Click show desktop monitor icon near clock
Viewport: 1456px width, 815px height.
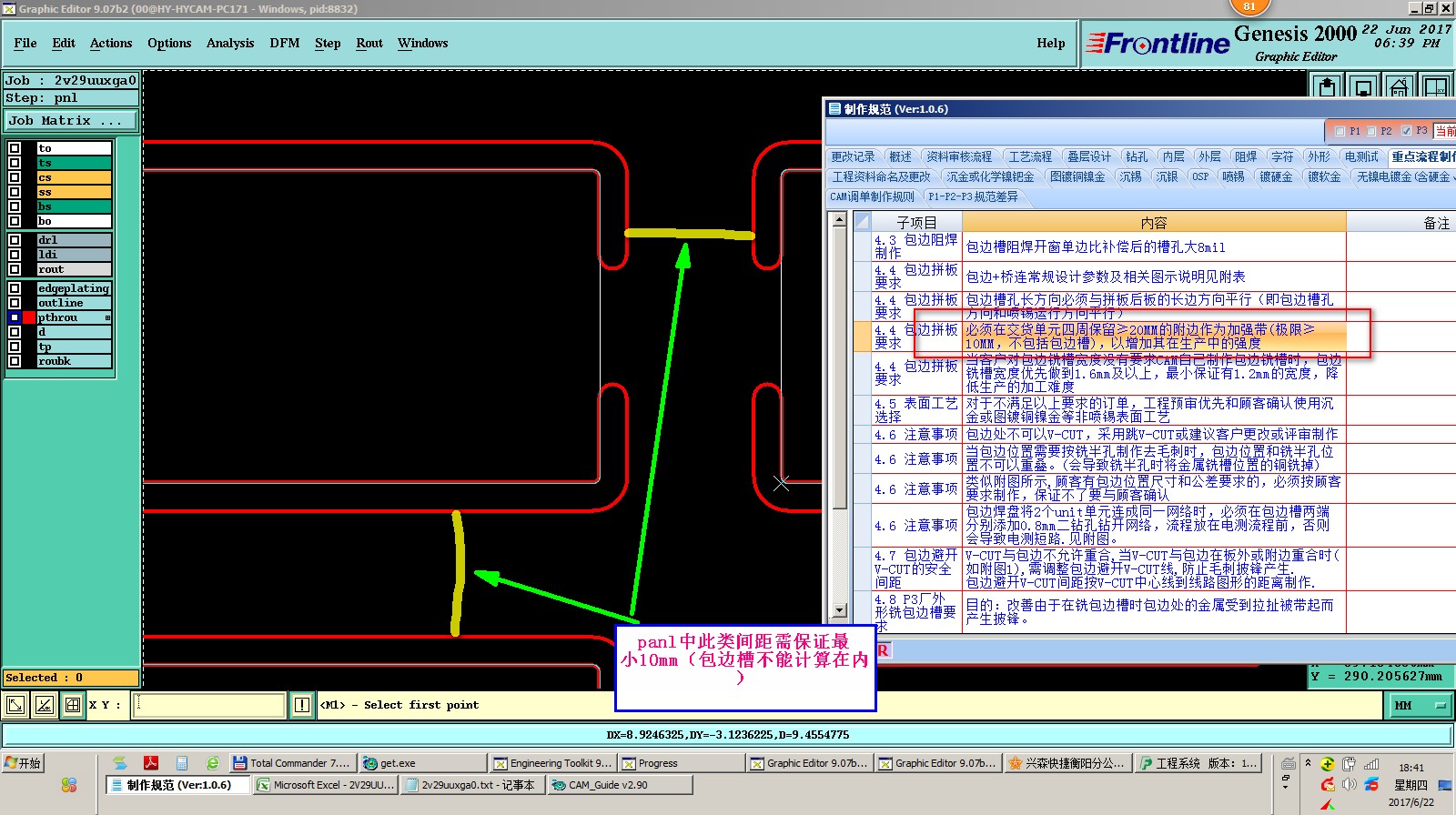tap(1445, 784)
